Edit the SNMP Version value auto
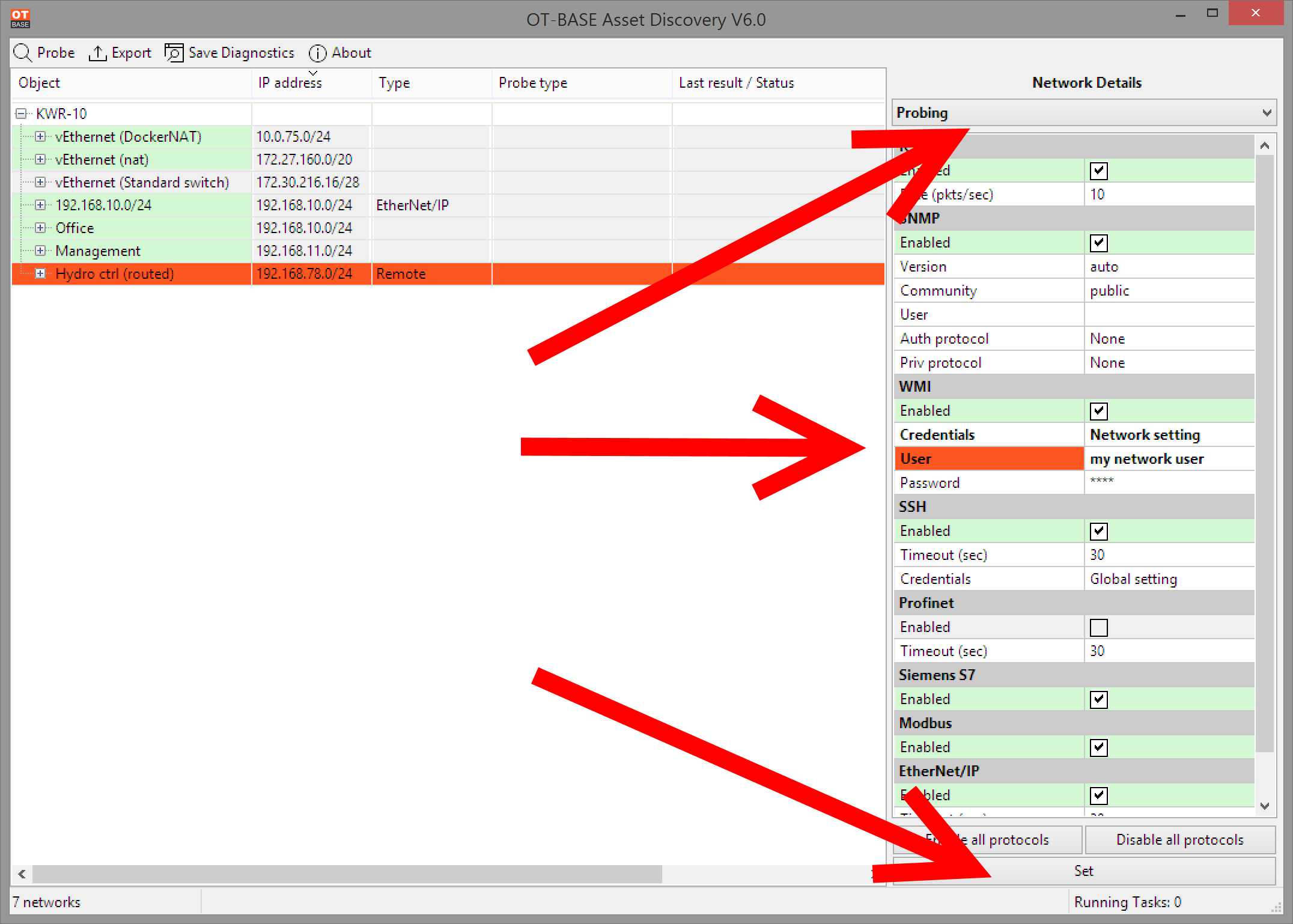Image resolution: width=1293 pixels, height=924 pixels. pyautogui.click(x=1169, y=267)
